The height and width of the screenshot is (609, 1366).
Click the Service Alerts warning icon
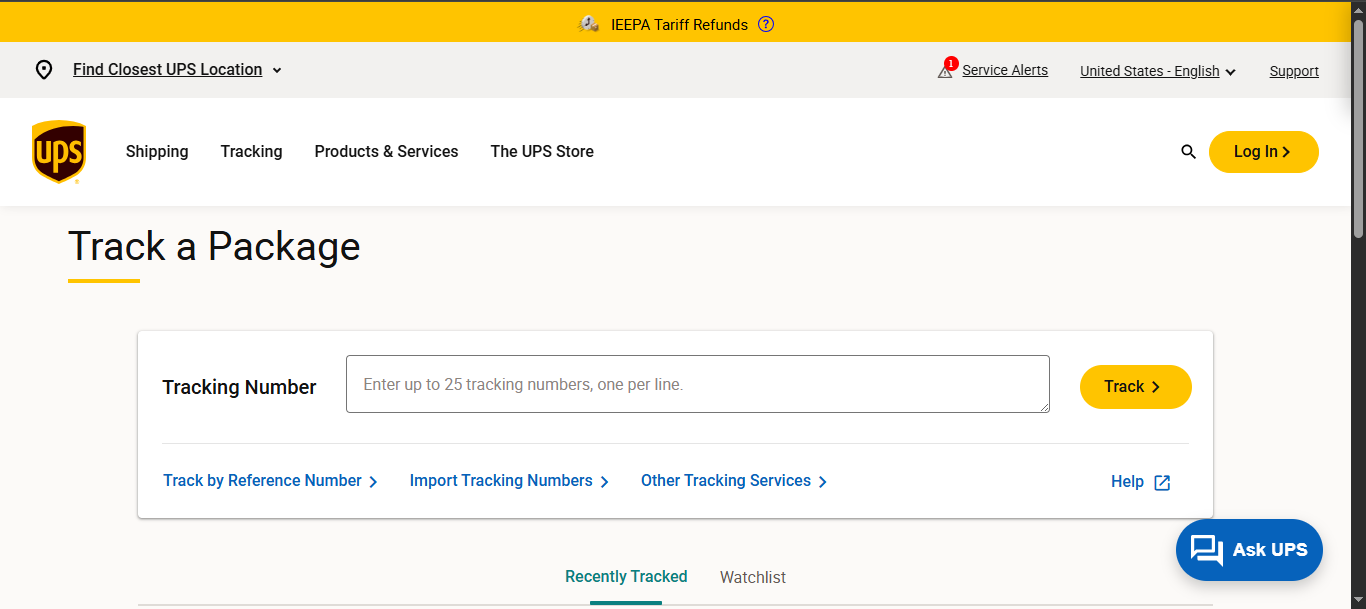point(945,70)
